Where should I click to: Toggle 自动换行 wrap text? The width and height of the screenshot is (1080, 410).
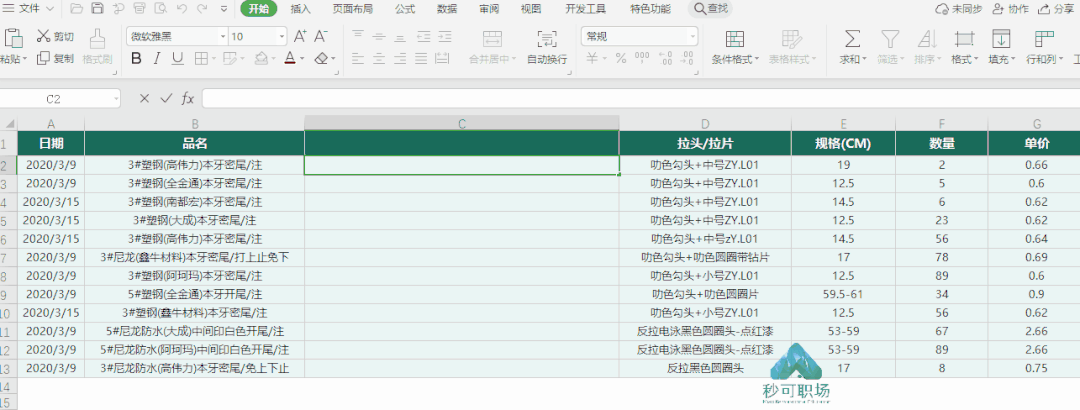(547, 47)
